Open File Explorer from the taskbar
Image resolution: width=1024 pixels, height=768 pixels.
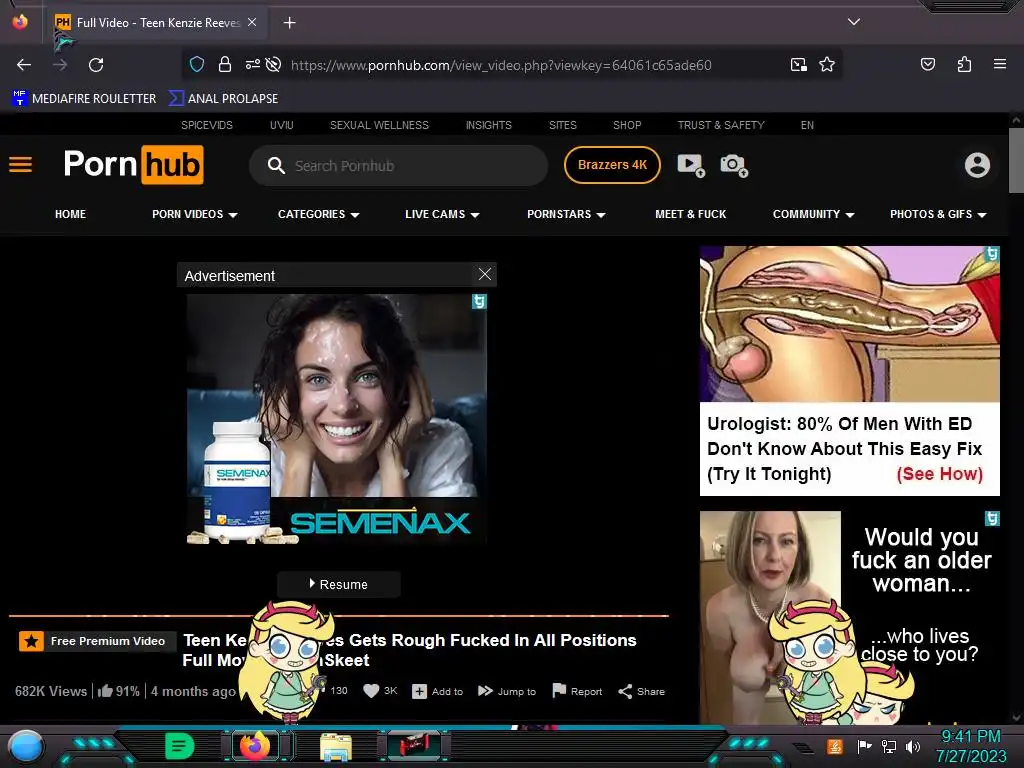(336, 746)
